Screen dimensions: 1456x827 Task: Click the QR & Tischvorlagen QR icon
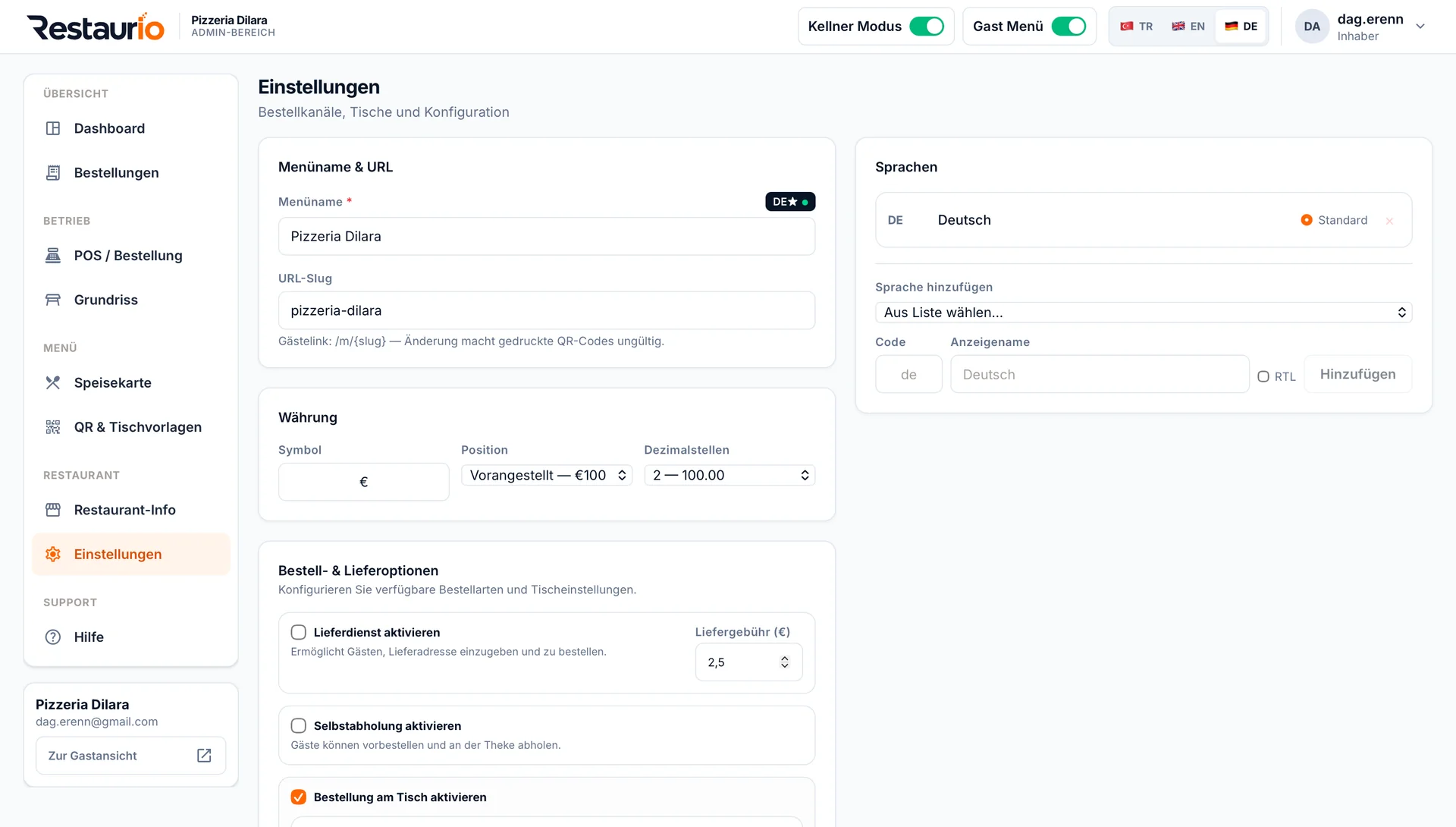coord(53,427)
